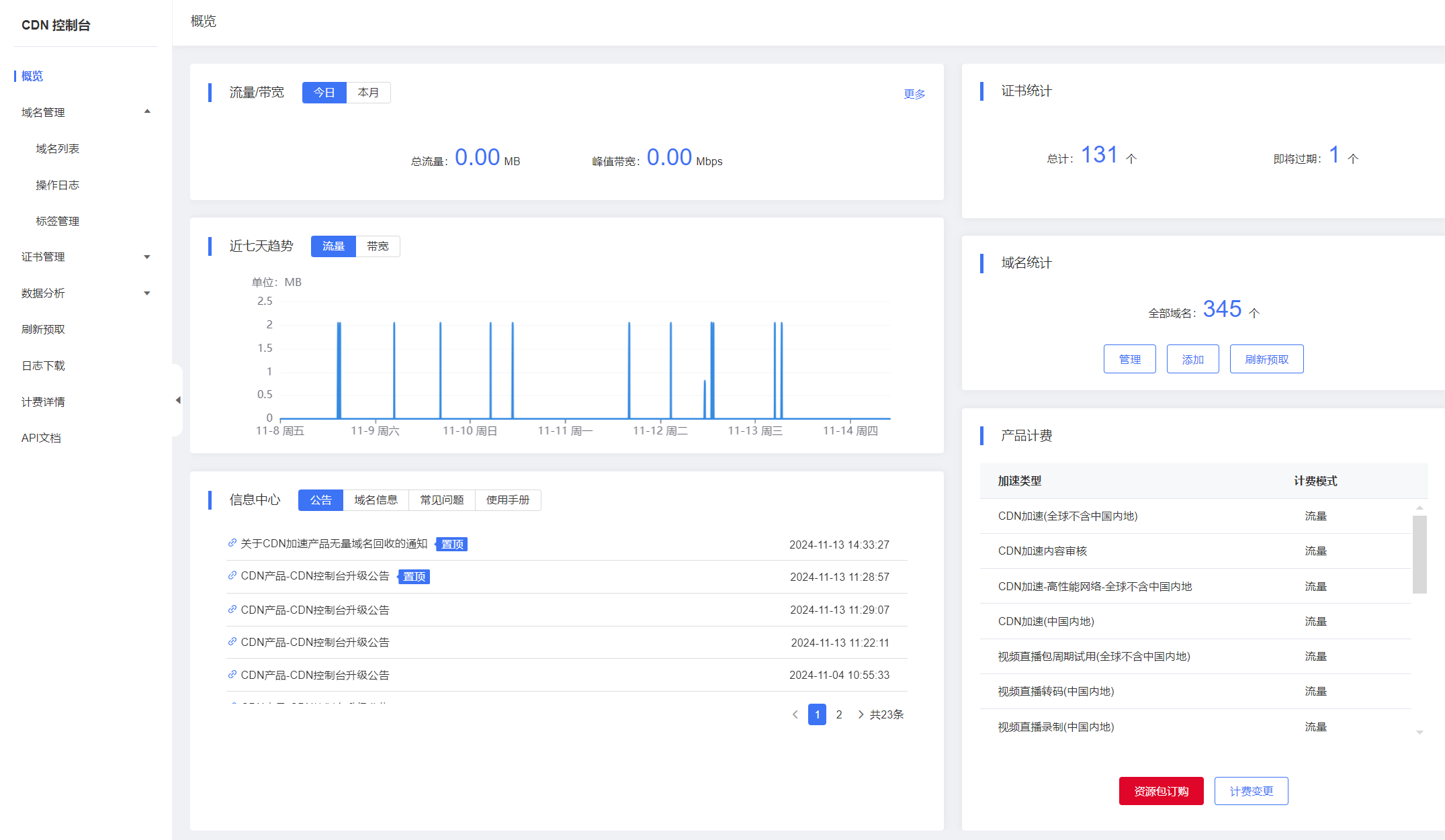Click the 峰值带宽 info icon
Image resolution: width=1445 pixels, height=840 pixels.
tap(594, 161)
